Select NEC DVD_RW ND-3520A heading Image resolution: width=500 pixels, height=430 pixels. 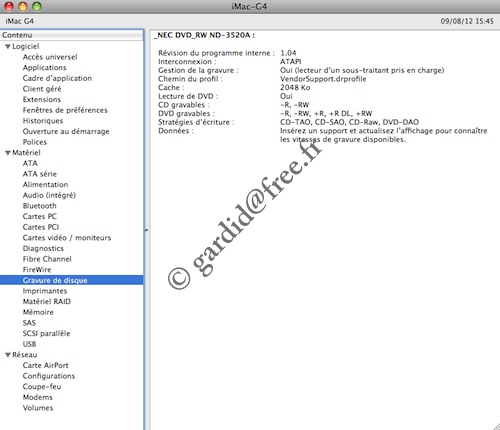click(204, 35)
